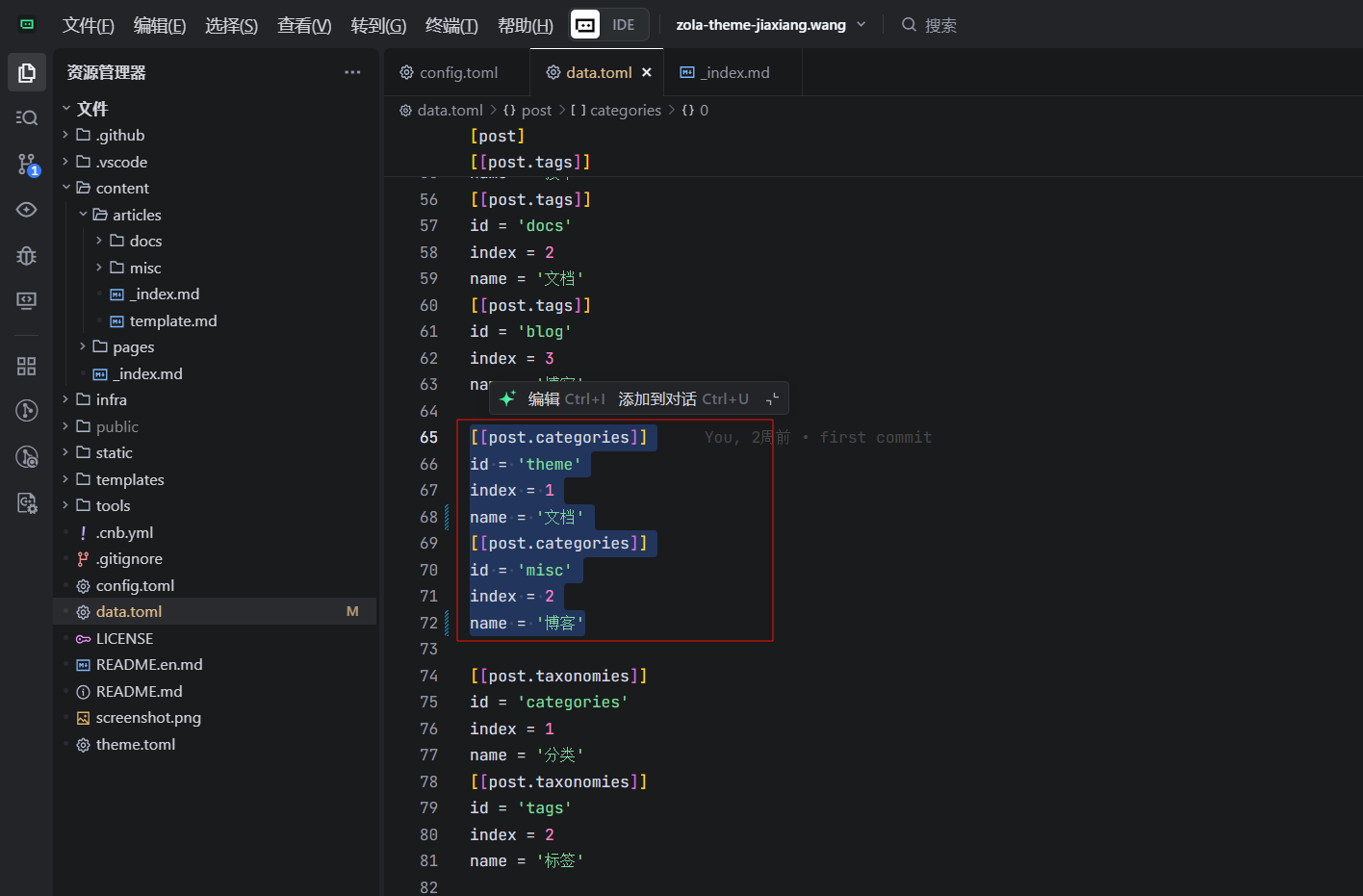Collapse the articles folder
Viewport: 1363px width, 896px height.
(x=215, y=215)
